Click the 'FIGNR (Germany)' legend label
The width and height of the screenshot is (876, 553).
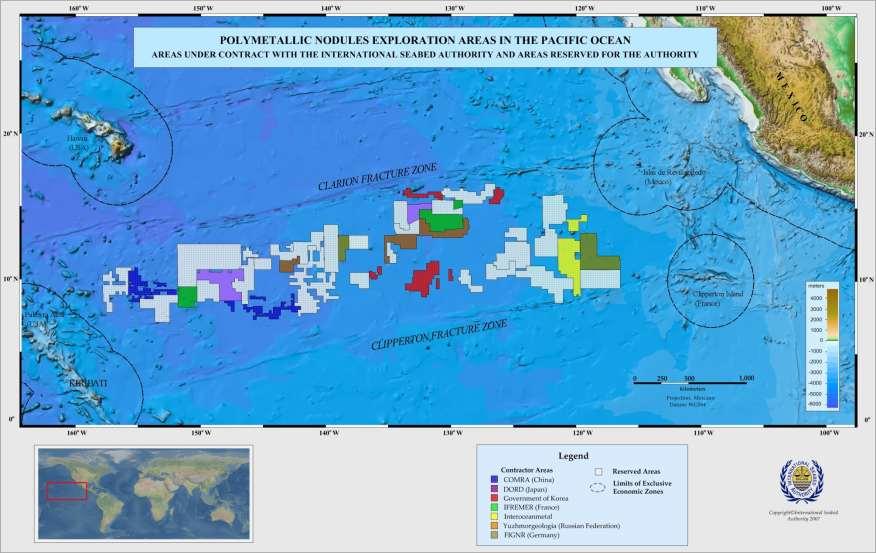point(531,535)
